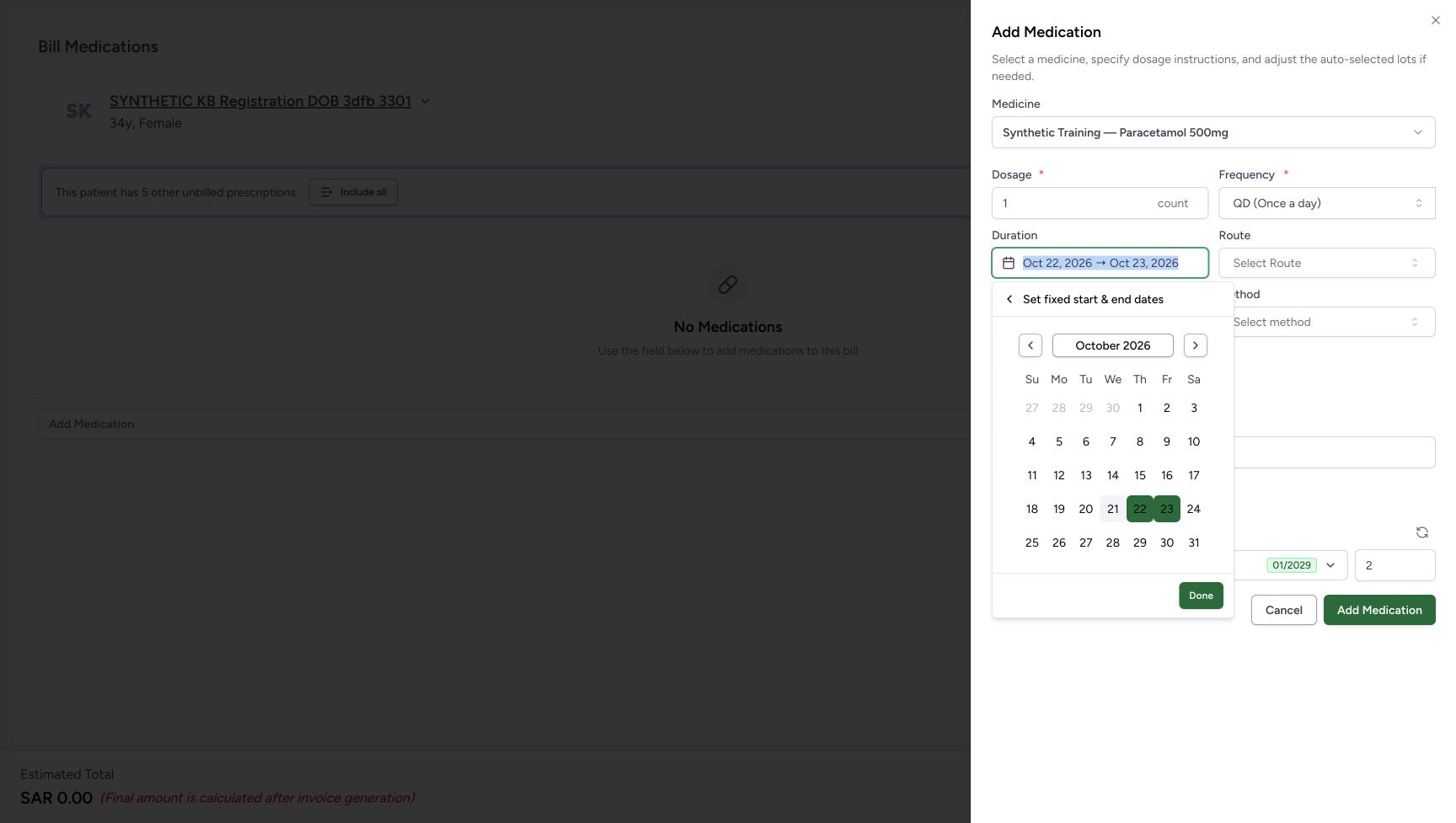
Task: Go back from Set fixed start & end dates
Action: [1009, 299]
